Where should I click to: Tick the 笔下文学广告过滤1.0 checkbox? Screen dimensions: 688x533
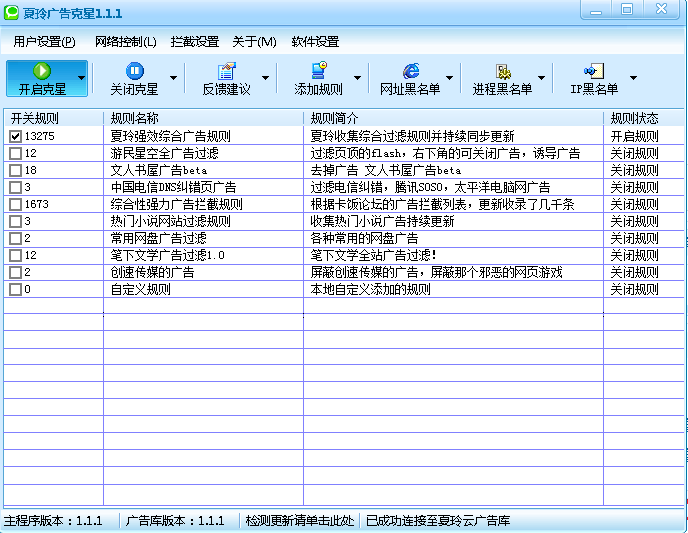(15, 256)
